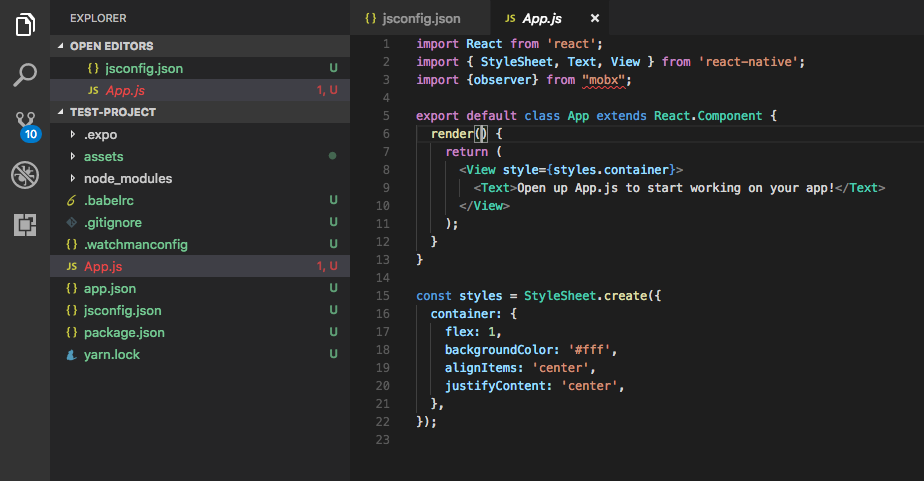Click the braces icon beside .watchmanconfig

pyautogui.click(x=71, y=244)
